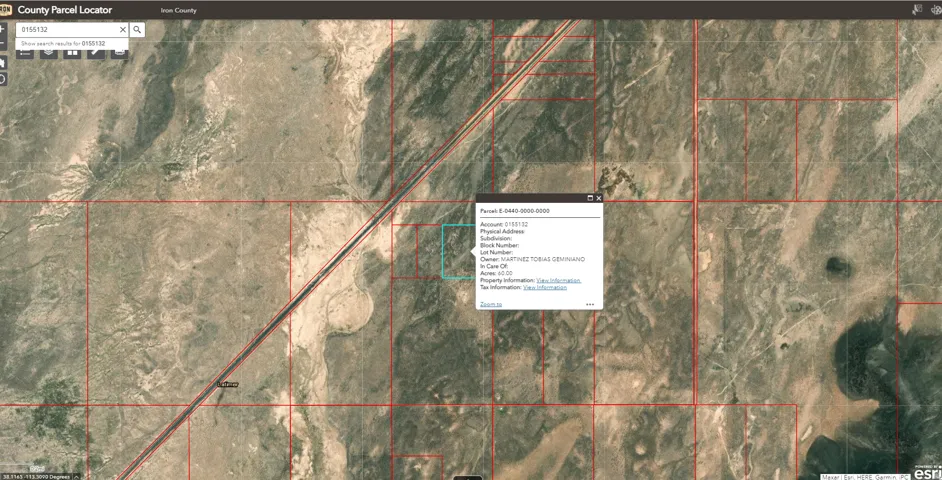Click the cyan highlighted parcel outline
This screenshot has height=480, width=942.
click(x=458, y=251)
